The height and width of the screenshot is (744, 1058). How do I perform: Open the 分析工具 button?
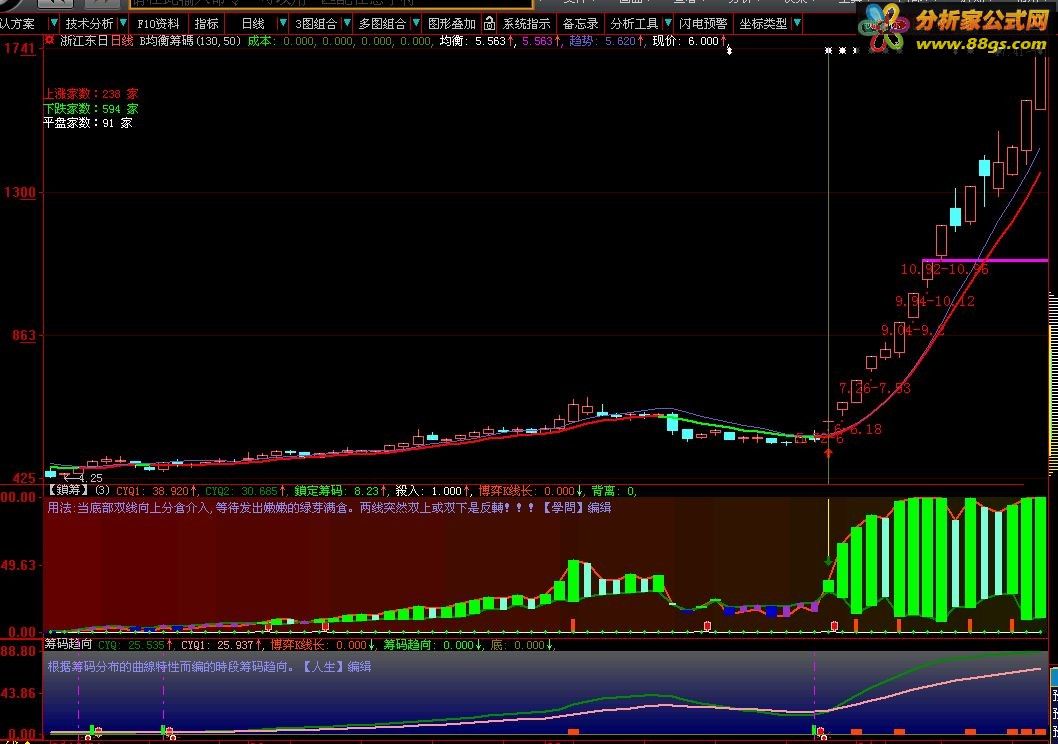click(634, 24)
